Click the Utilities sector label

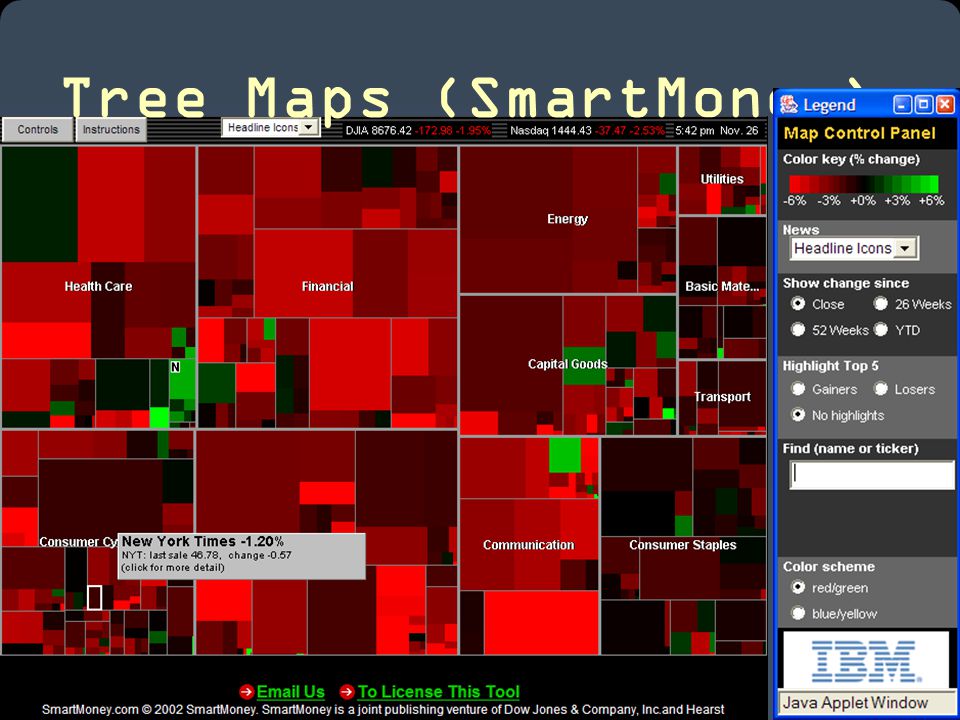pos(722,179)
